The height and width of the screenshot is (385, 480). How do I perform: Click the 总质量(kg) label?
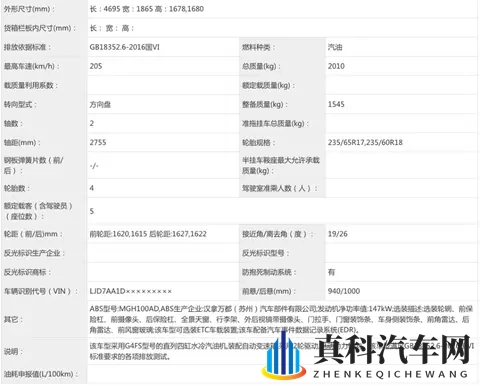click(261, 66)
